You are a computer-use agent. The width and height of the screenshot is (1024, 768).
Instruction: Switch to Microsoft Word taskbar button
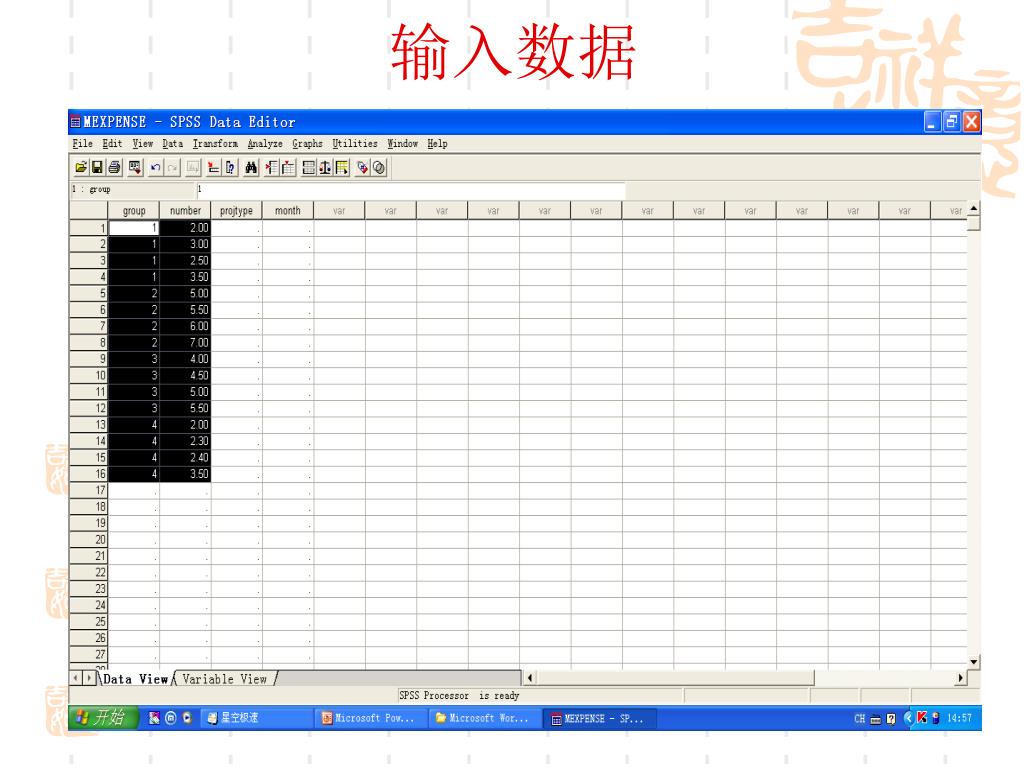tap(483, 718)
